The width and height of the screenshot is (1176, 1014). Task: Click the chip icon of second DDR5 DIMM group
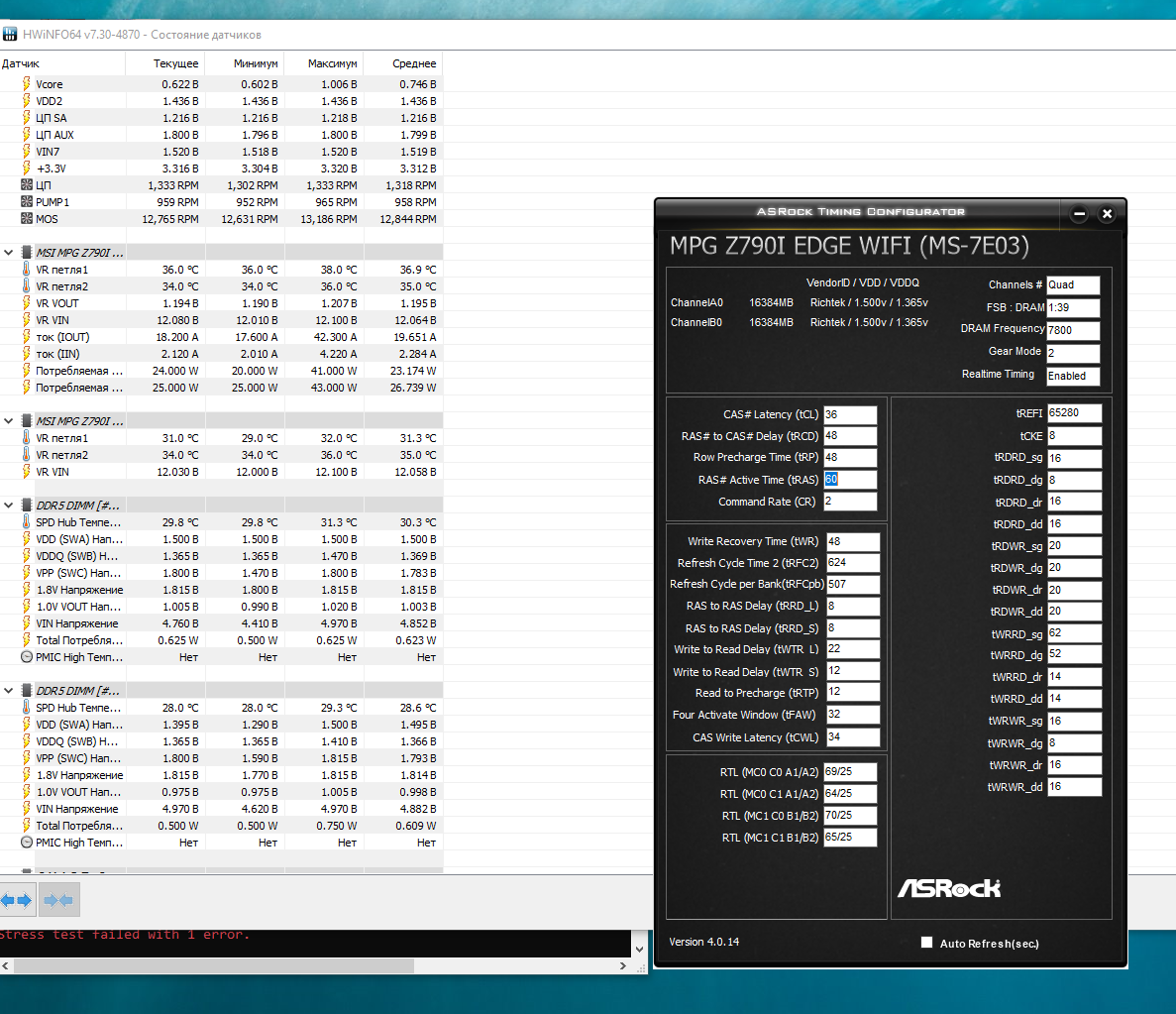(x=26, y=691)
